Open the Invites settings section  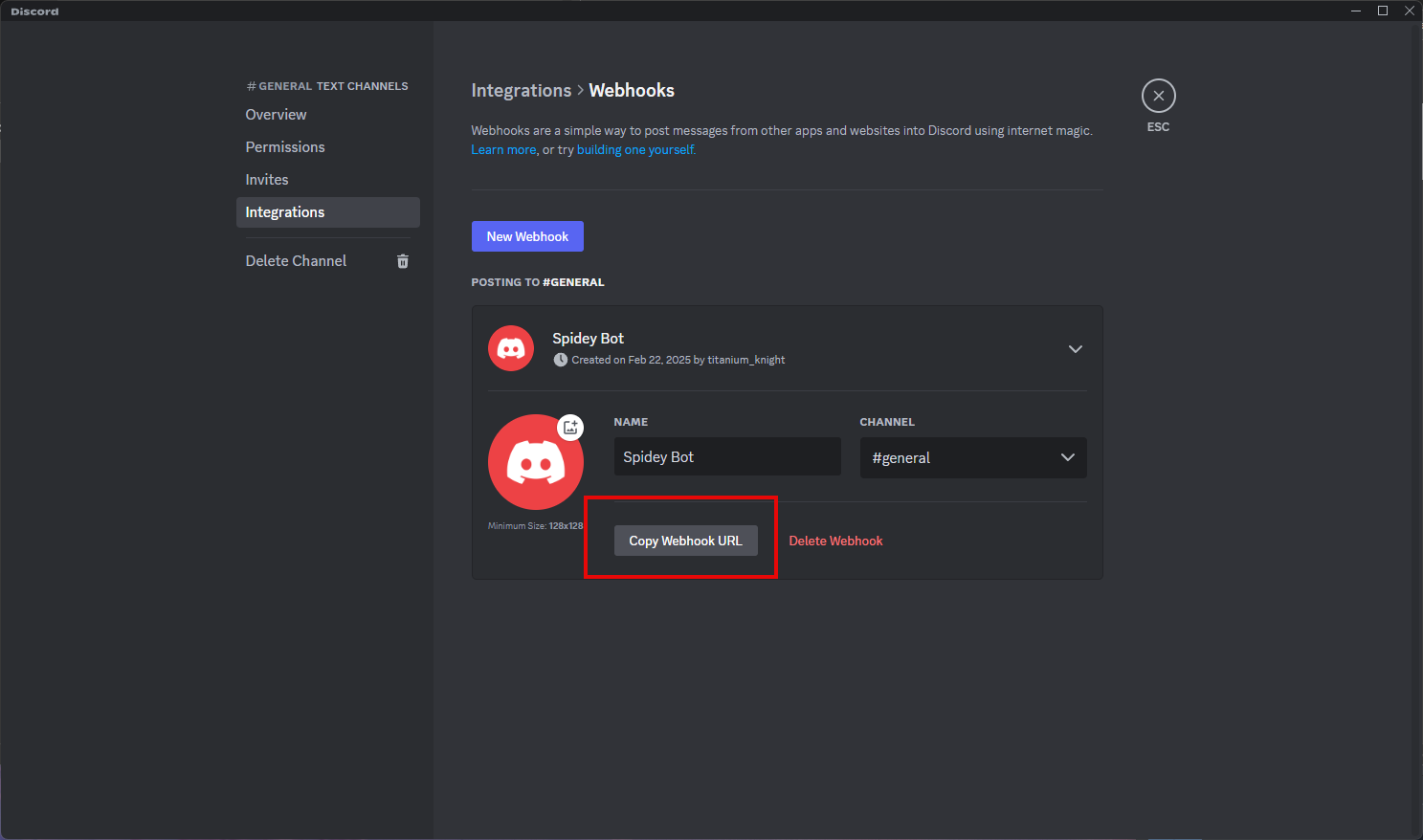(x=327, y=180)
